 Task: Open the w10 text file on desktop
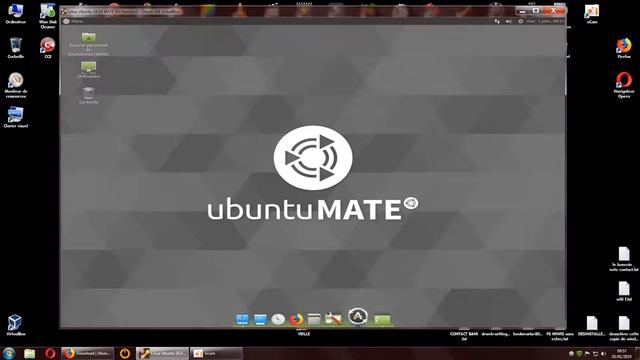coord(624,291)
